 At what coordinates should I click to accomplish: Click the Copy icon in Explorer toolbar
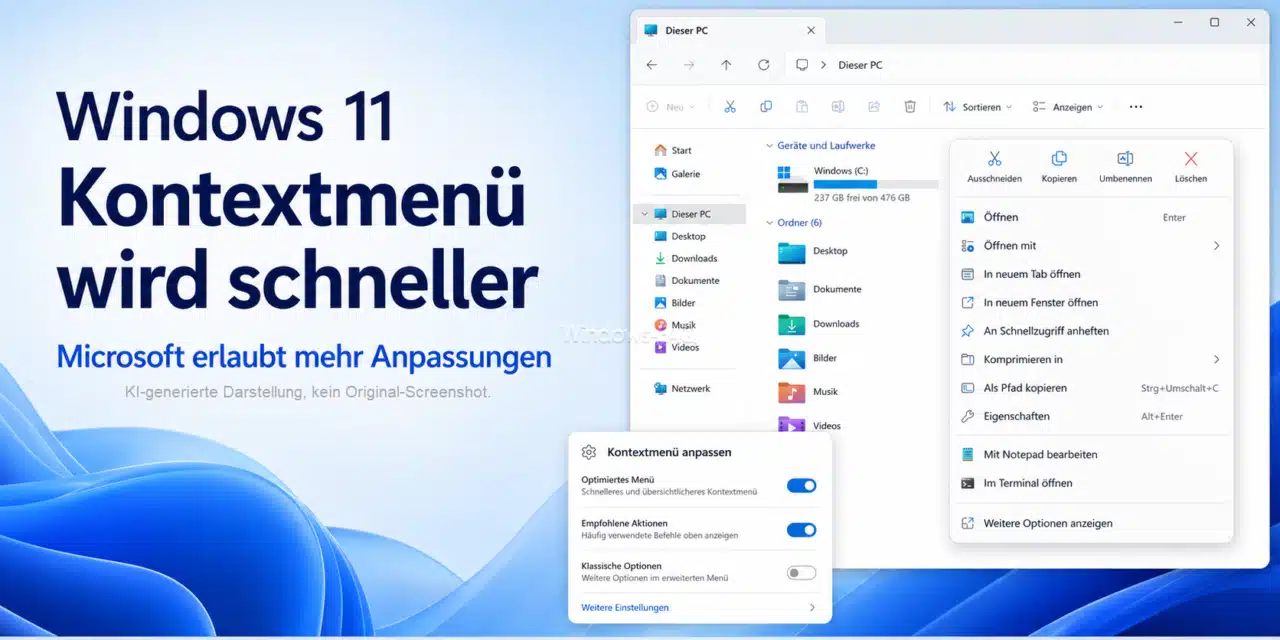click(x=766, y=106)
